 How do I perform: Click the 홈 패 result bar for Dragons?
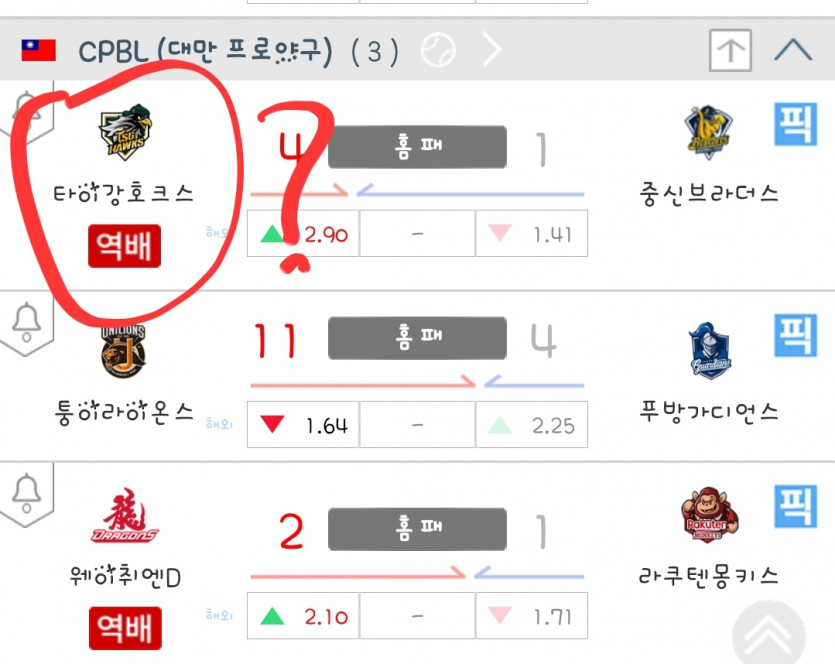click(x=417, y=529)
